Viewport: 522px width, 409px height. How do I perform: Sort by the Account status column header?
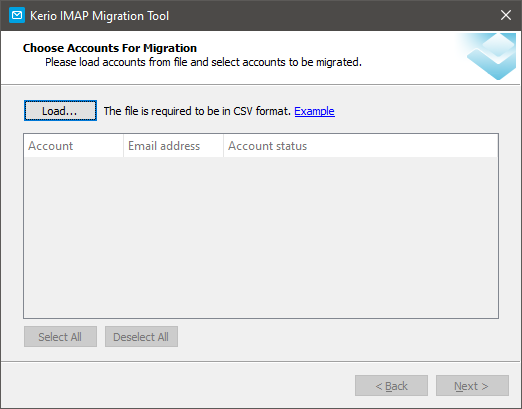pyautogui.click(x=360, y=146)
